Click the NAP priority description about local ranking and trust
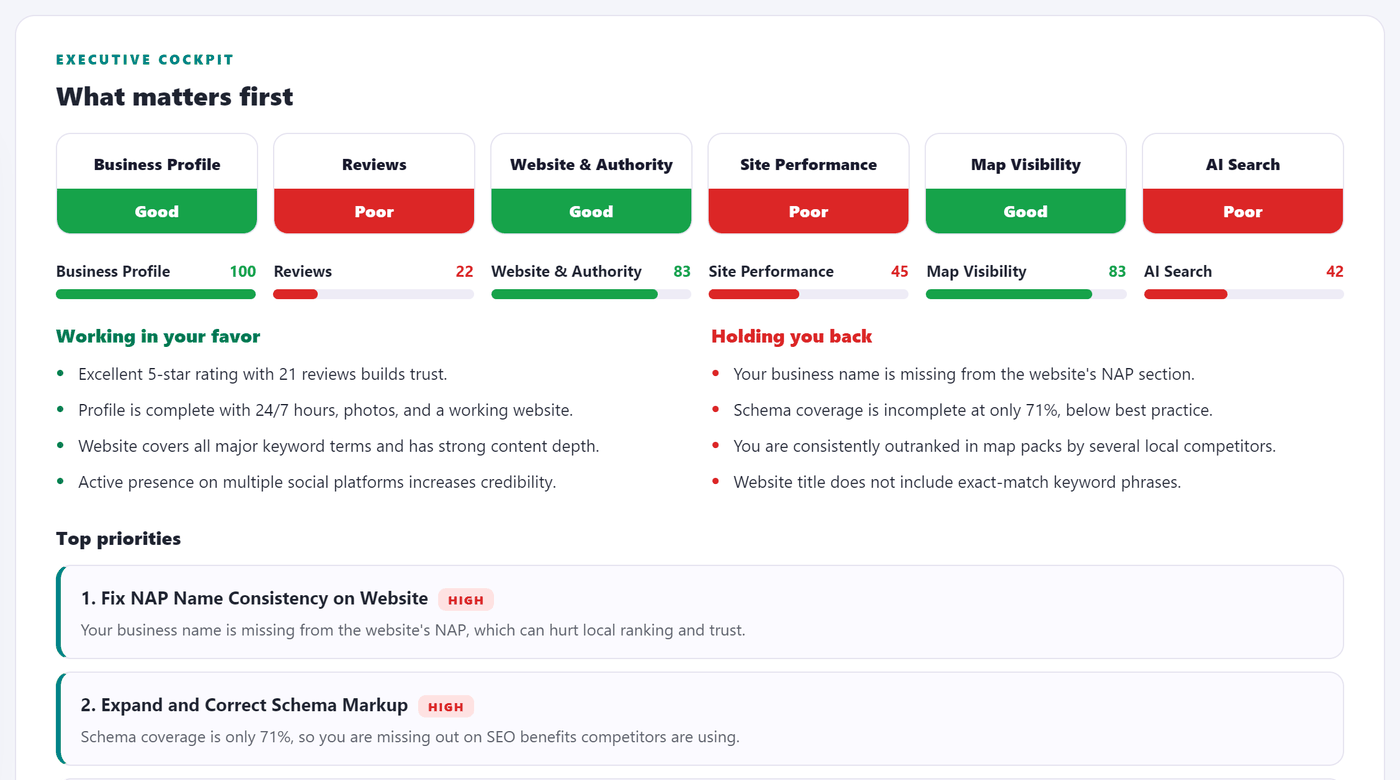 413,631
